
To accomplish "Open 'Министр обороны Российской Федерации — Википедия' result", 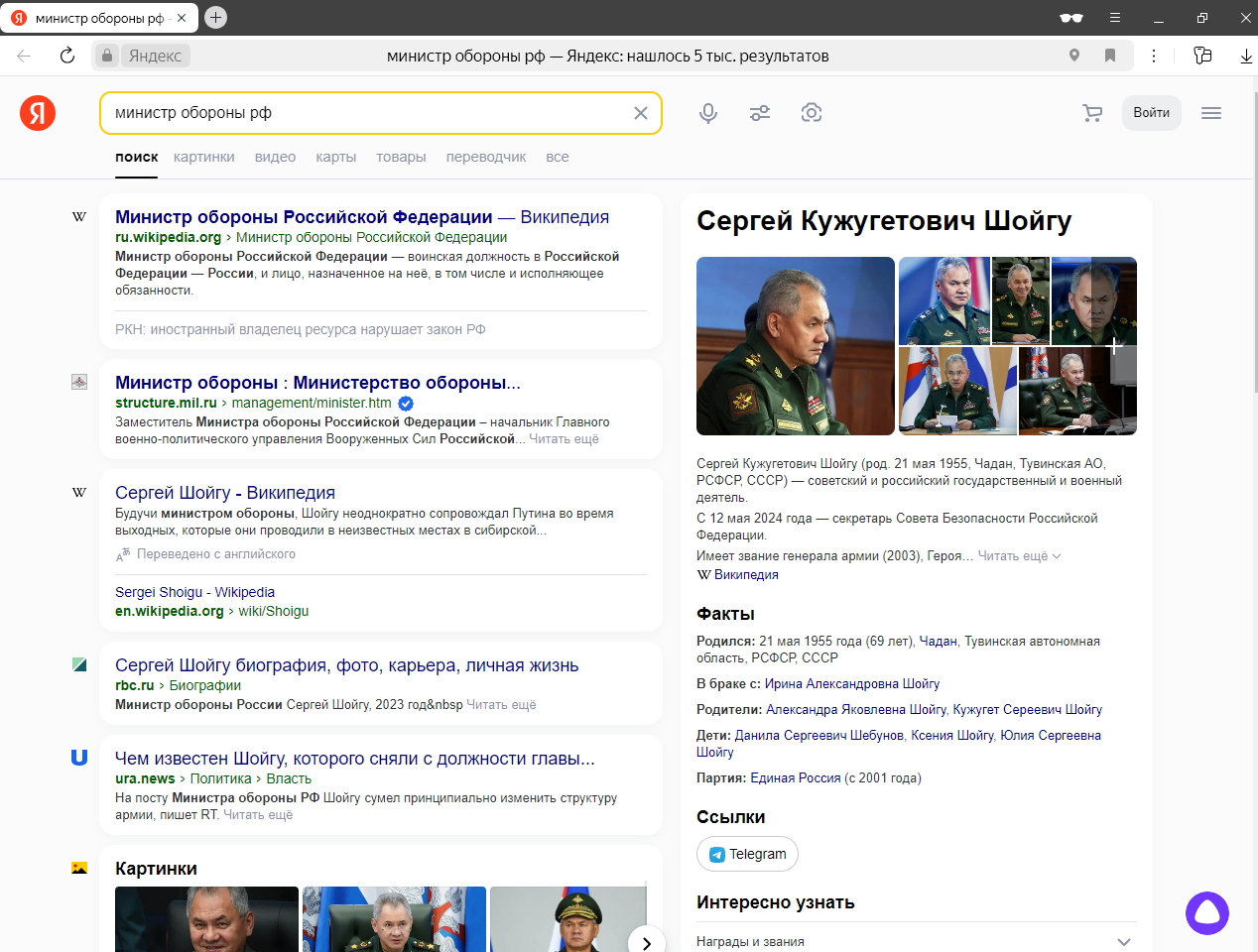I will tap(362, 217).
